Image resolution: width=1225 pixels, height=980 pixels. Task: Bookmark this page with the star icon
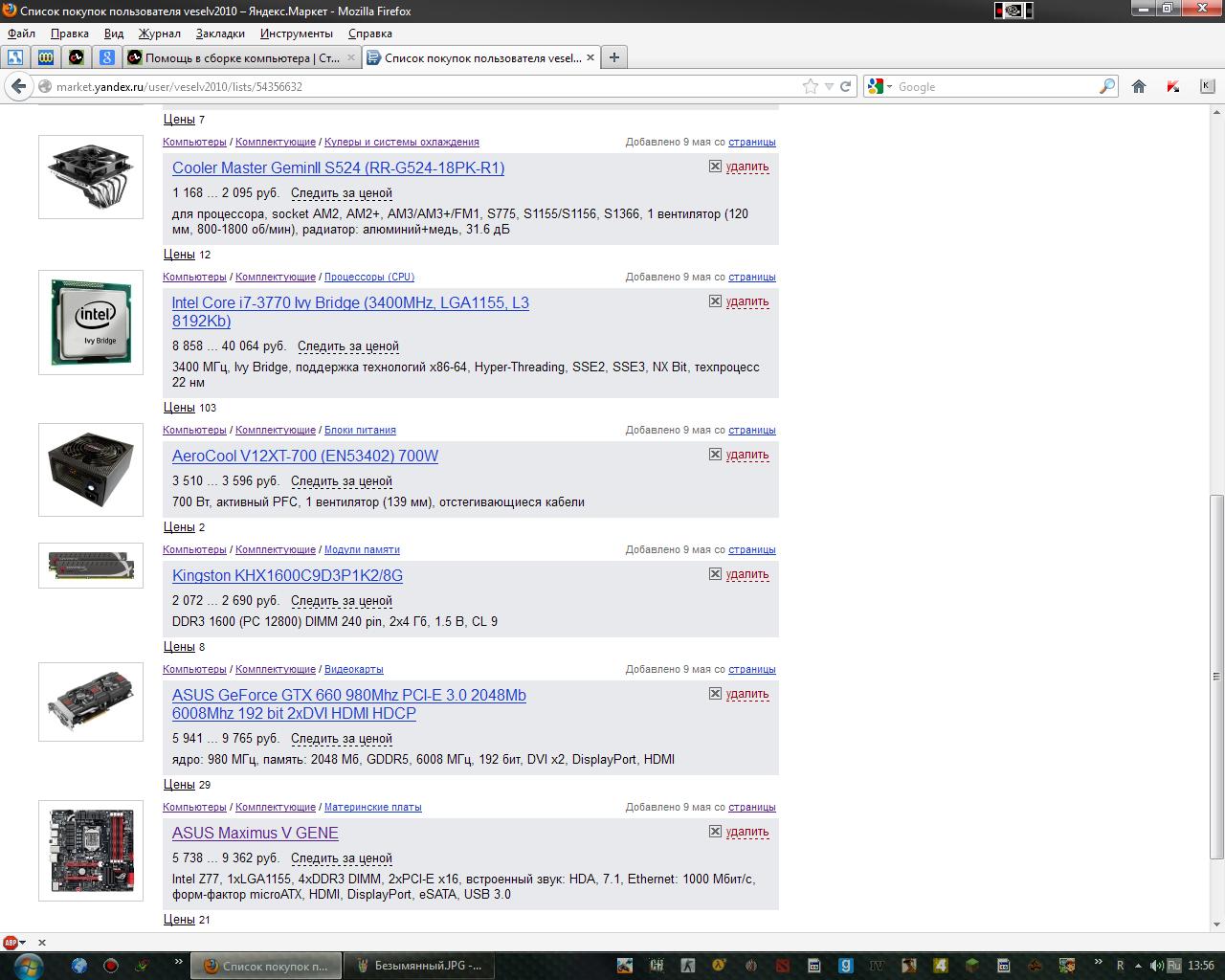pos(811,86)
